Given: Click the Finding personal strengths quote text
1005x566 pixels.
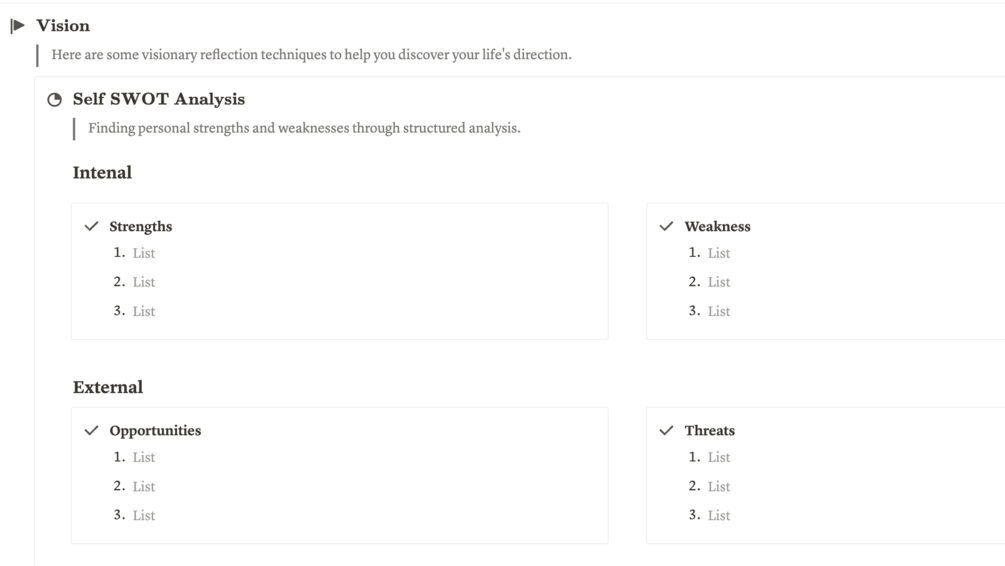Looking at the screenshot, I should tap(304, 128).
